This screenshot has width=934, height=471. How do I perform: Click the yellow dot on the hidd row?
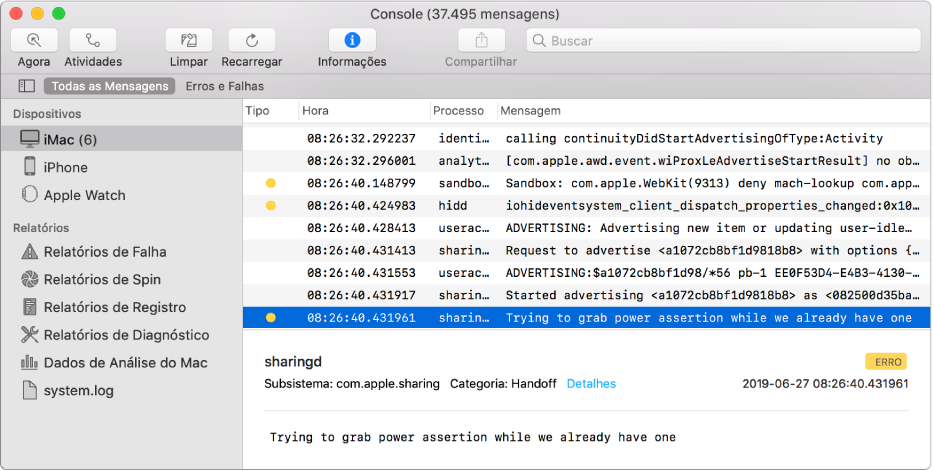[x=270, y=205]
